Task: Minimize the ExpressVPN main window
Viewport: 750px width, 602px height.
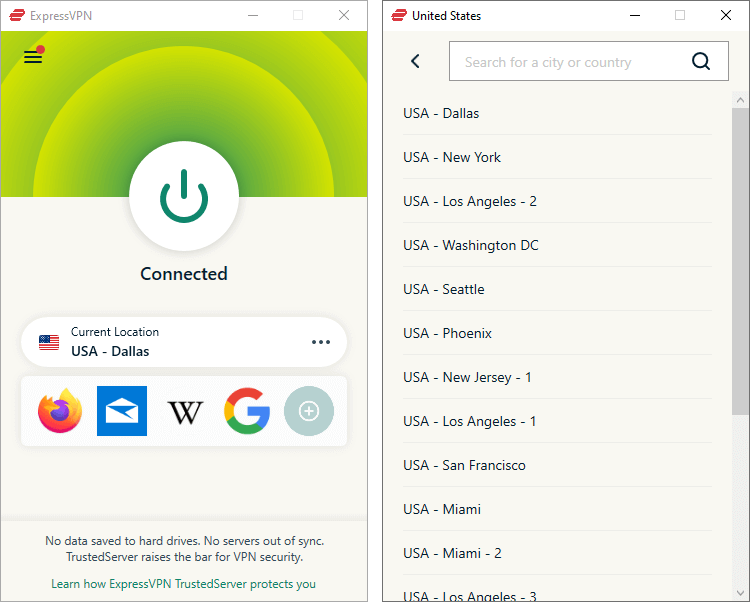Action: (x=253, y=15)
